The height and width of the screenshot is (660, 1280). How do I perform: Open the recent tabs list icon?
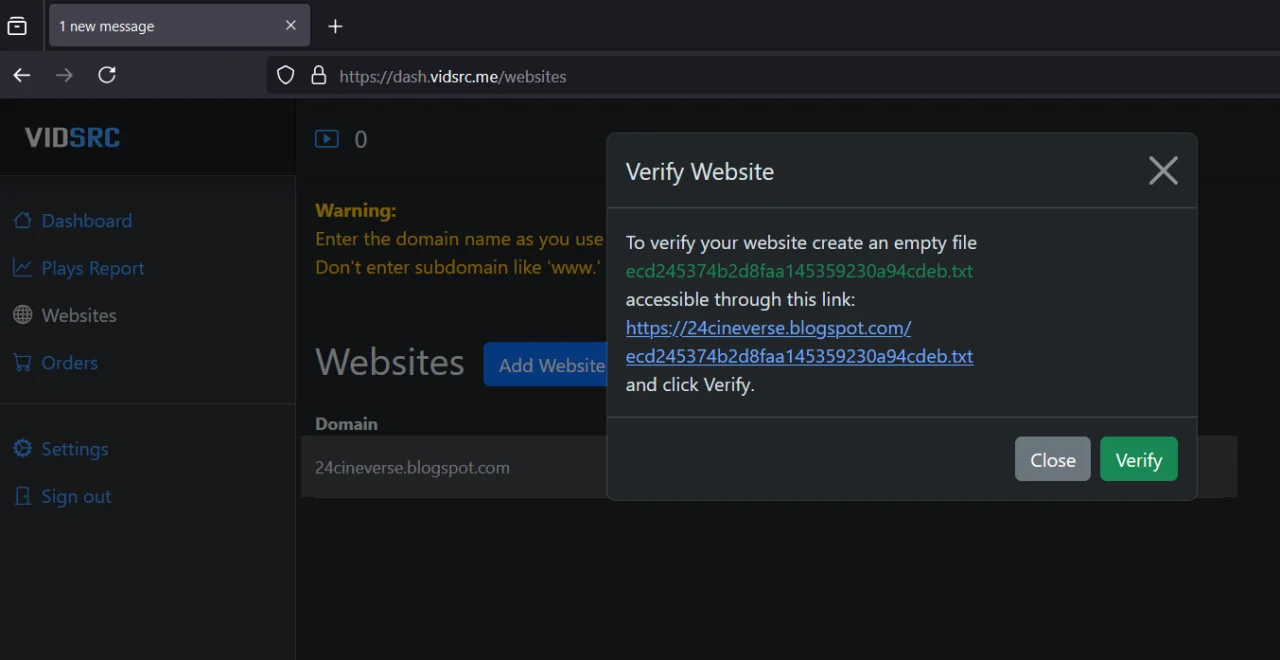point(17,26)
